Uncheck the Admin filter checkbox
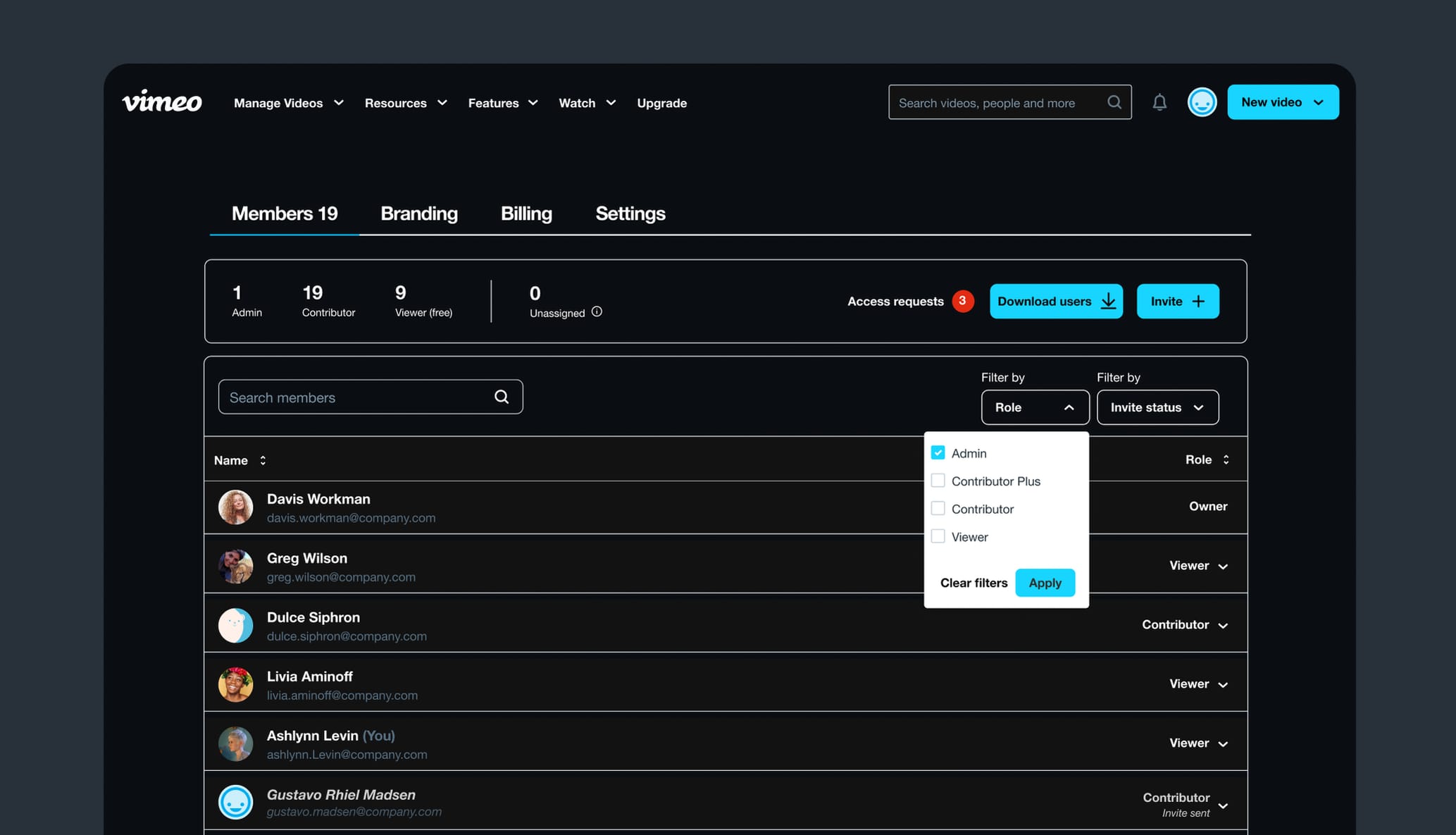Screen dimensions: 1456x835 (x=938, y=452)
